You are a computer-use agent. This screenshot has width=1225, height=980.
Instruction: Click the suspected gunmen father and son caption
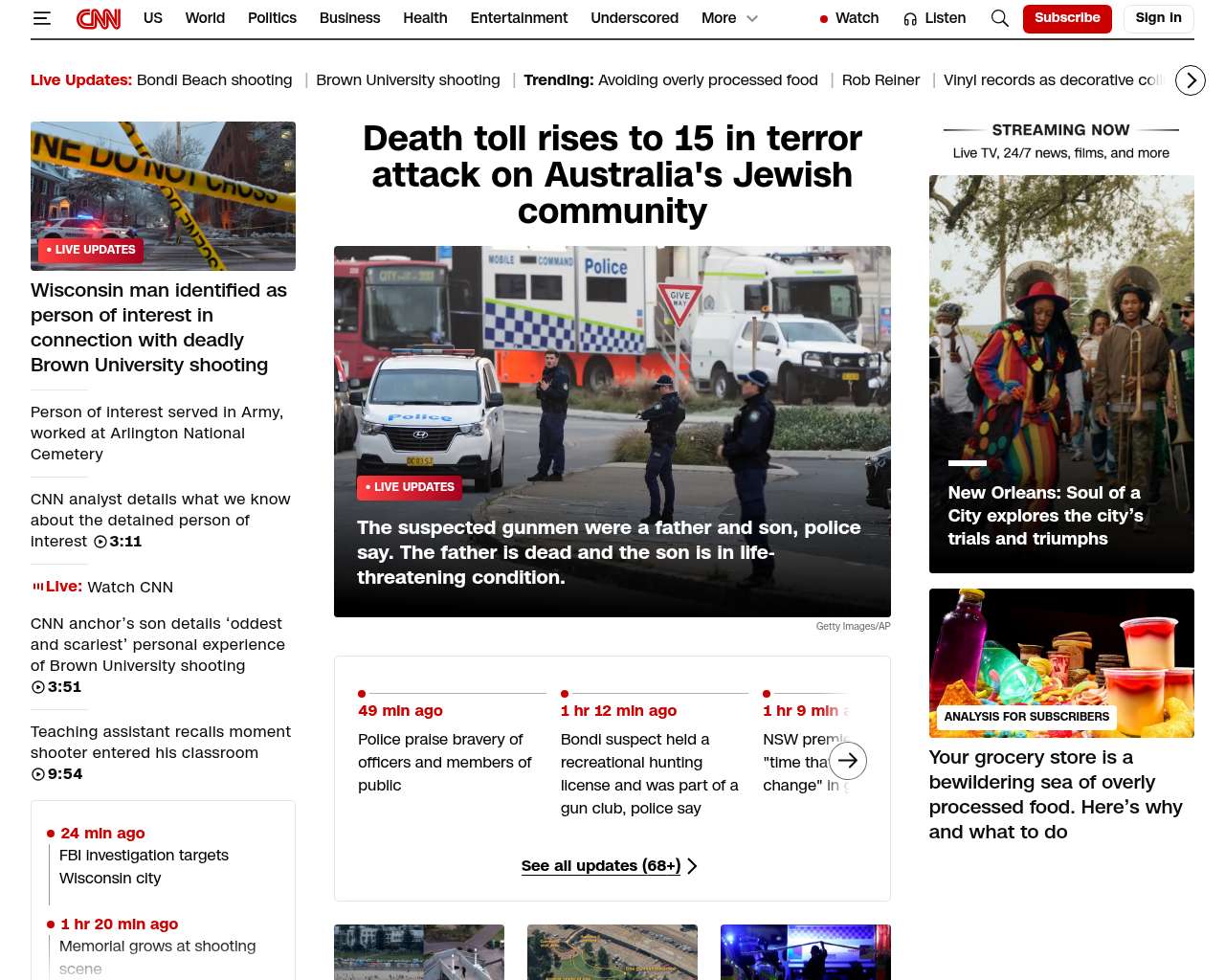(x=609, y=552)
